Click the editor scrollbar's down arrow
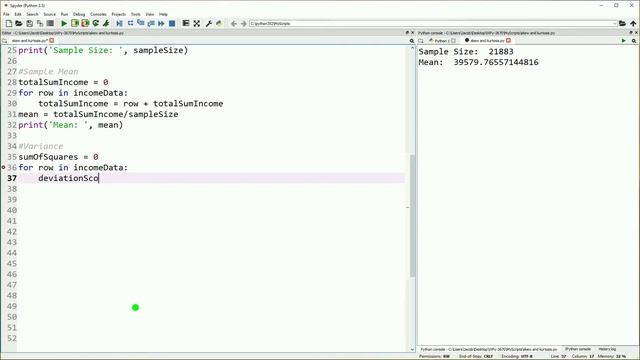This screenshot has height=360, width=640. [412, 349]
